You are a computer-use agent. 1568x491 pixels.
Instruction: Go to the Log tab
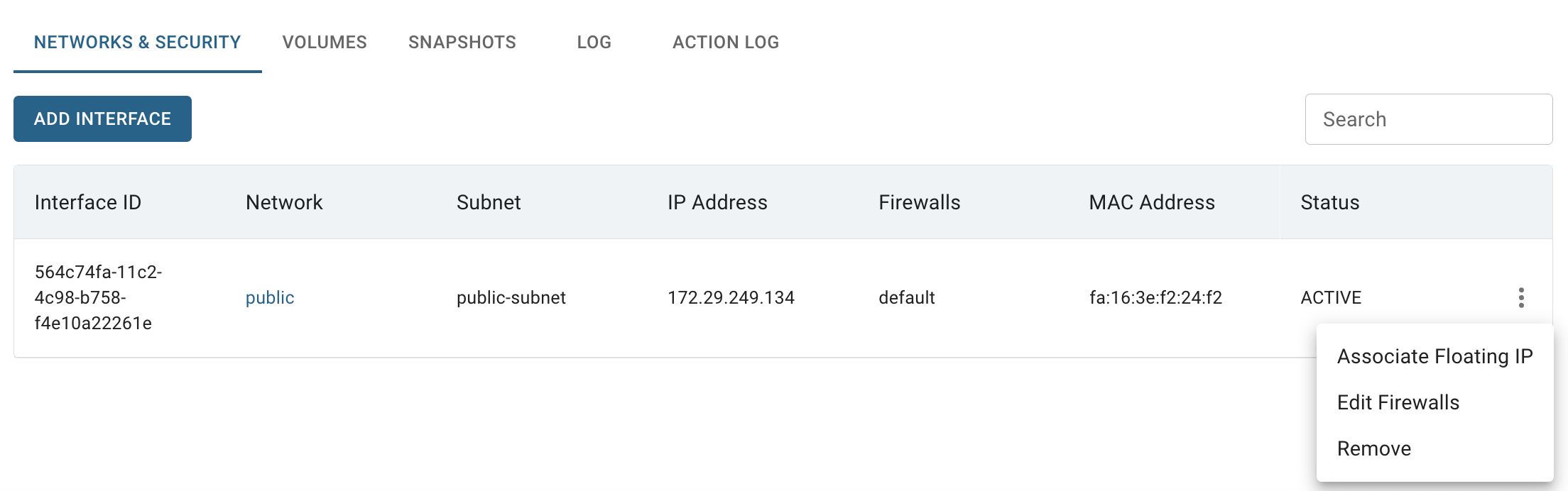click(594, 43)
